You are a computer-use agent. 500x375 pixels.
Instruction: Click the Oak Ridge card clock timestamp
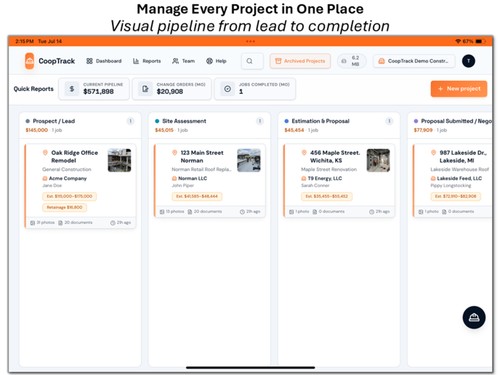coord(121,222)
